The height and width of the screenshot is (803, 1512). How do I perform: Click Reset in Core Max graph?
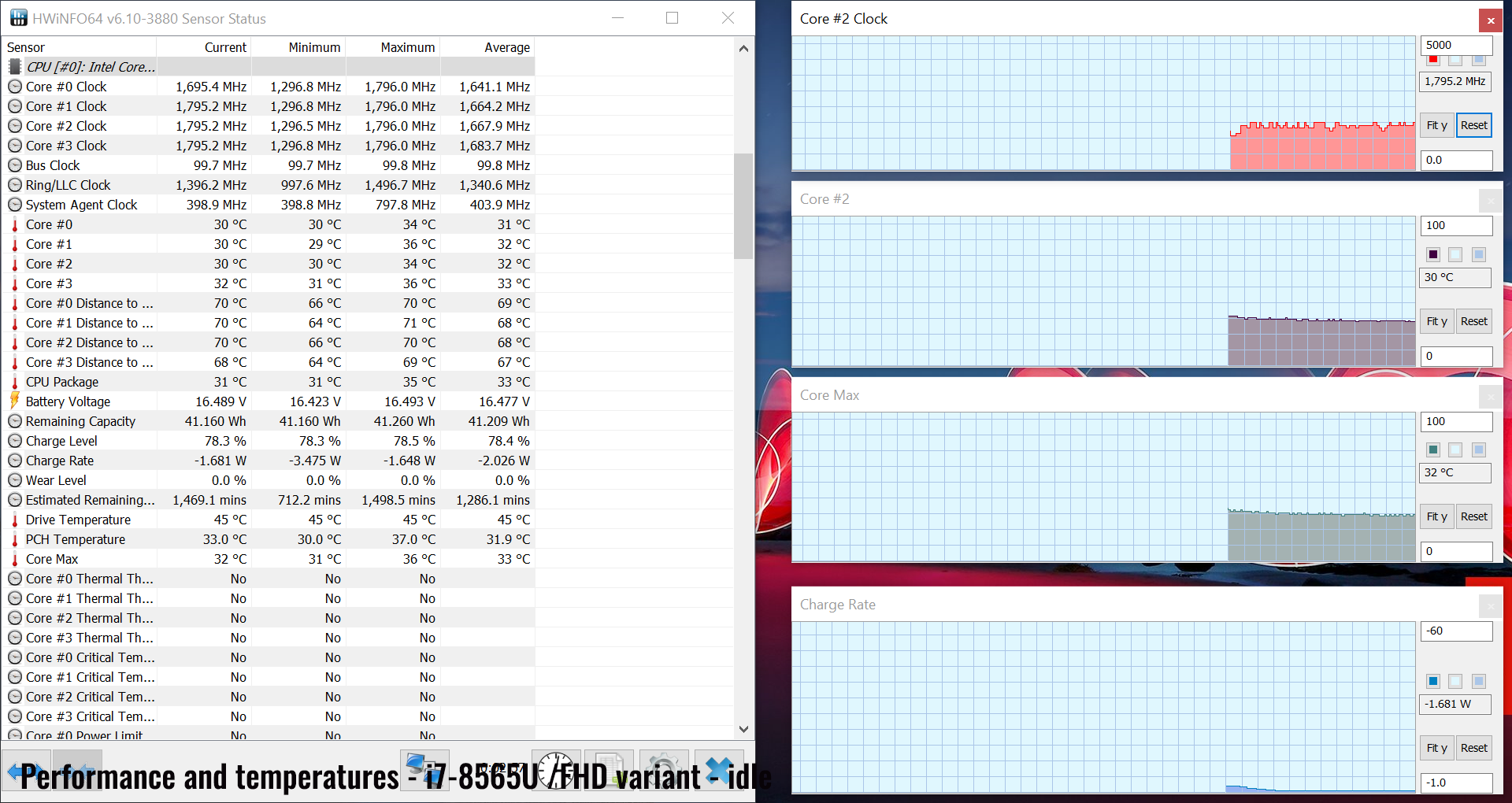click(x=1473, y=516)
